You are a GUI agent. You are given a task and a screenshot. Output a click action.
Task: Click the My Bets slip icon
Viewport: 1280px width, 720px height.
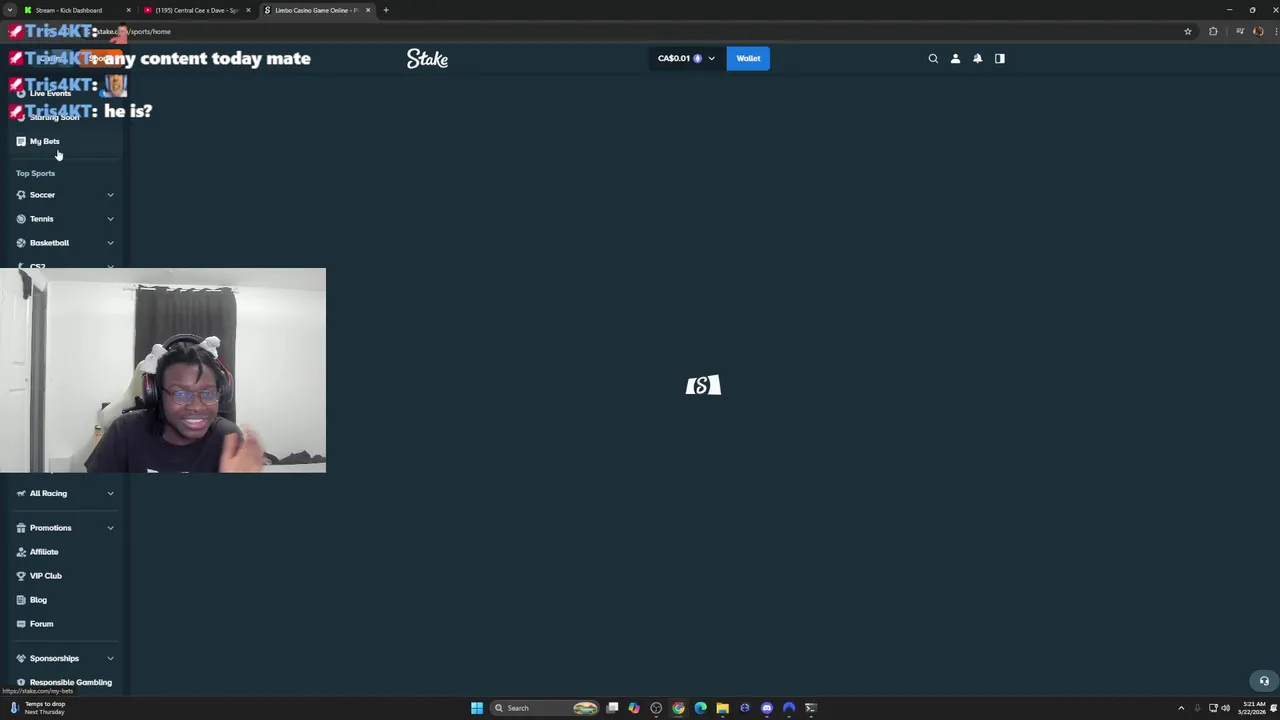(21, 141)
